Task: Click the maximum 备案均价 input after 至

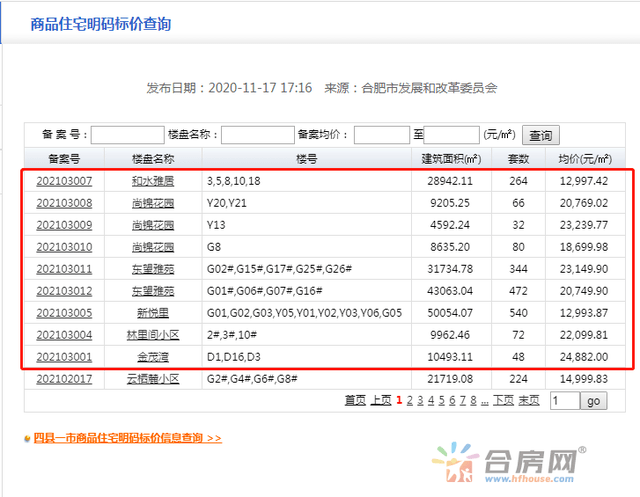Action: [x=451, y=135]
